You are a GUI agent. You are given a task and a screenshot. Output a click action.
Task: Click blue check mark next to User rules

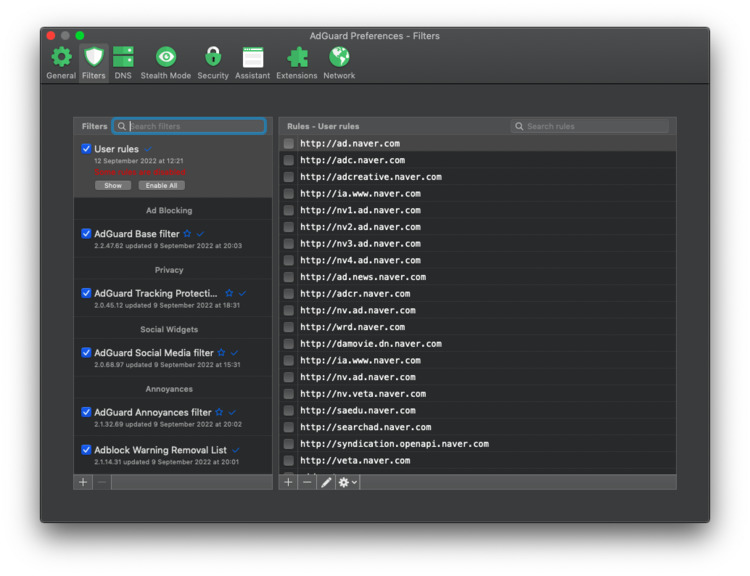[x=148, y=149]
